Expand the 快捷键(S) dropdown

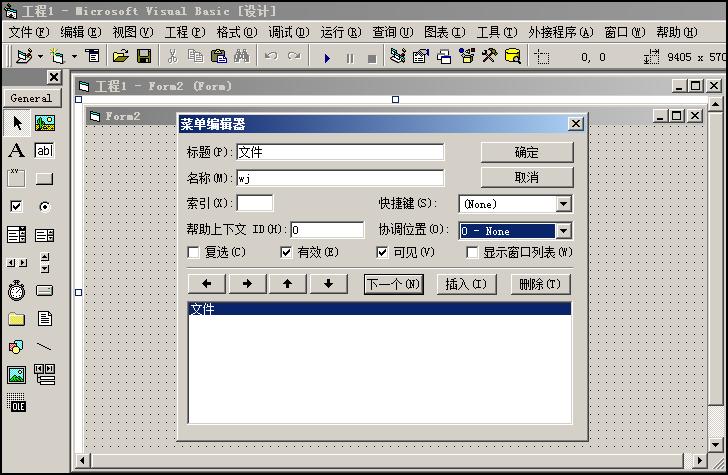[563, 204]
